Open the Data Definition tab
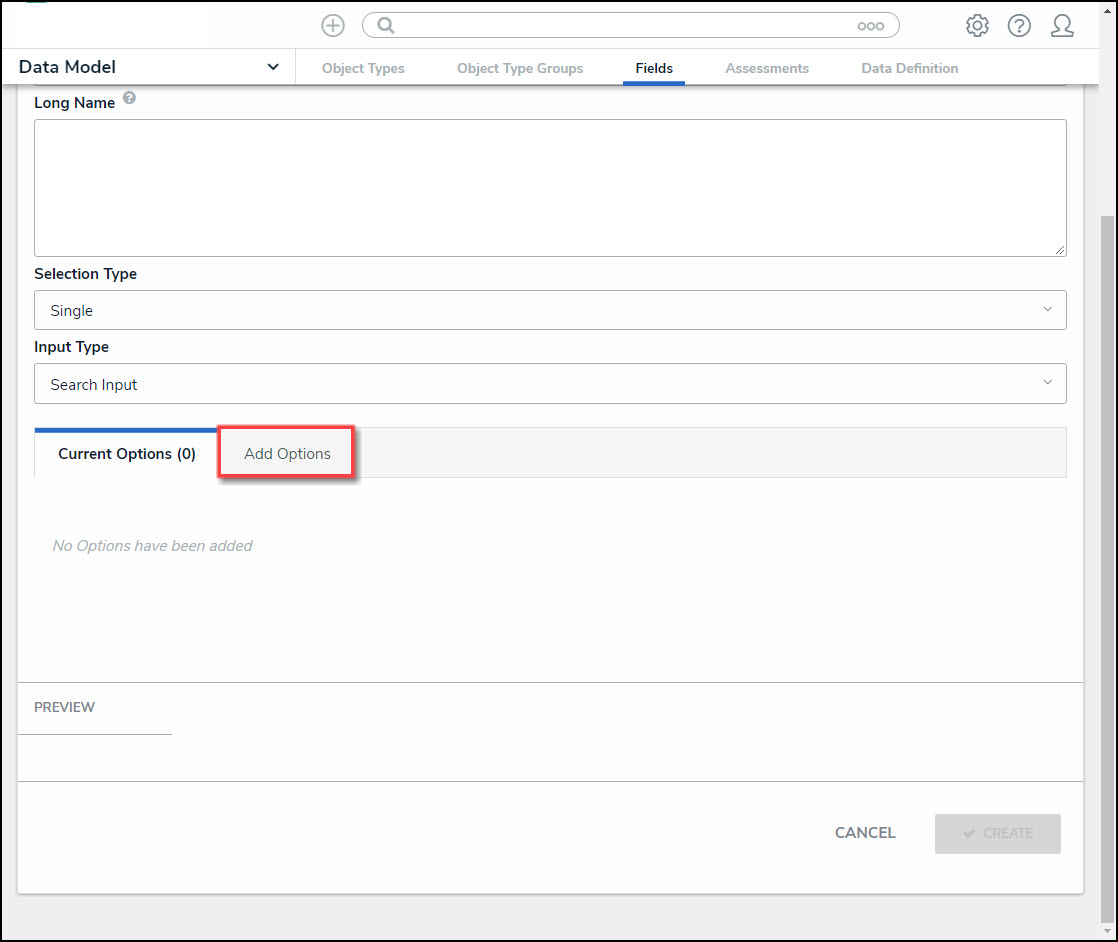 tap(909, 68)
